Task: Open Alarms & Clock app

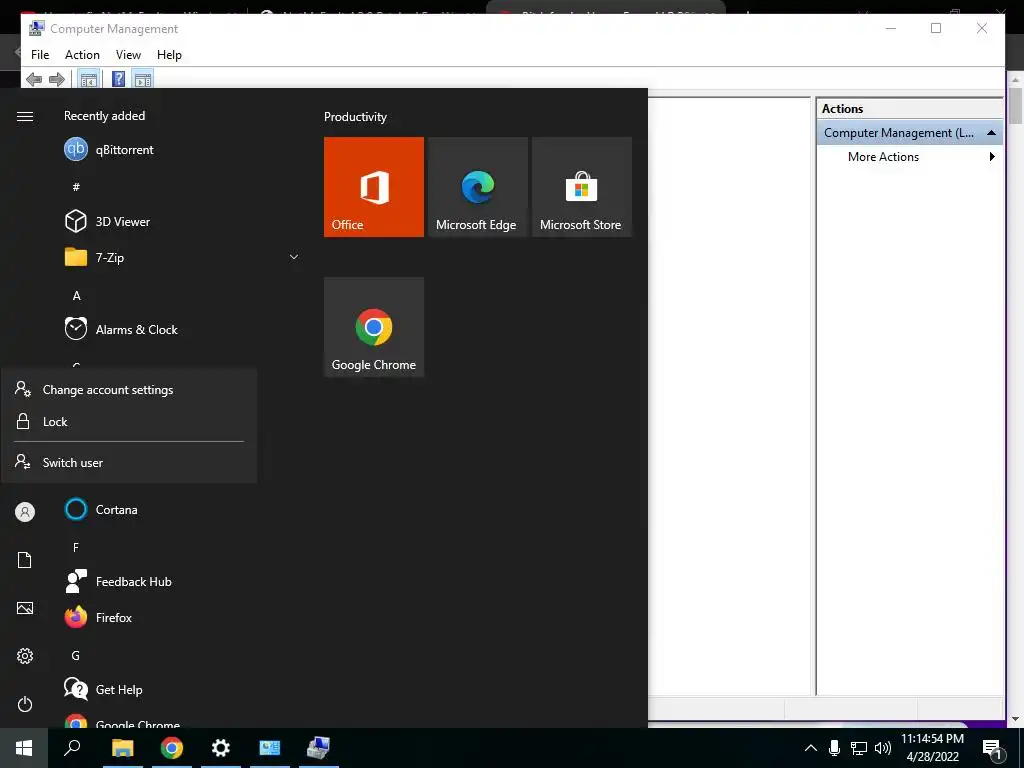Action: coord(183,330)
